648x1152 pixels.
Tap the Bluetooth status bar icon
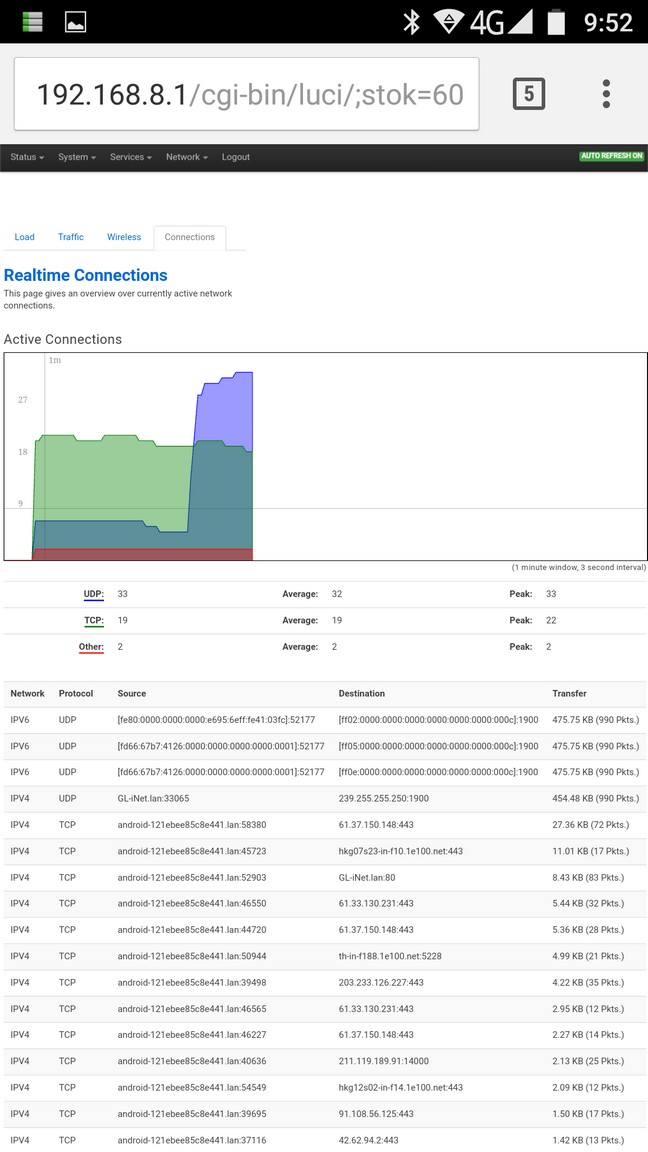(411, 22)
